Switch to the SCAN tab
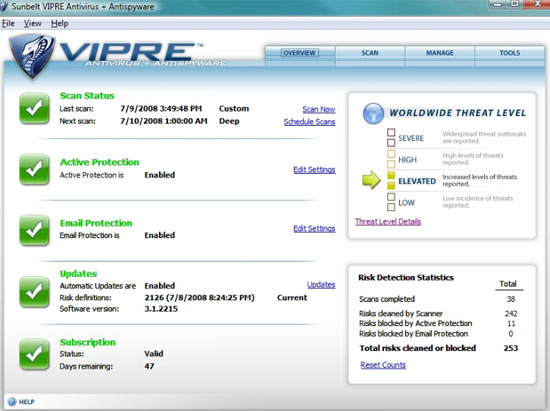 click(x=370, y=53)
